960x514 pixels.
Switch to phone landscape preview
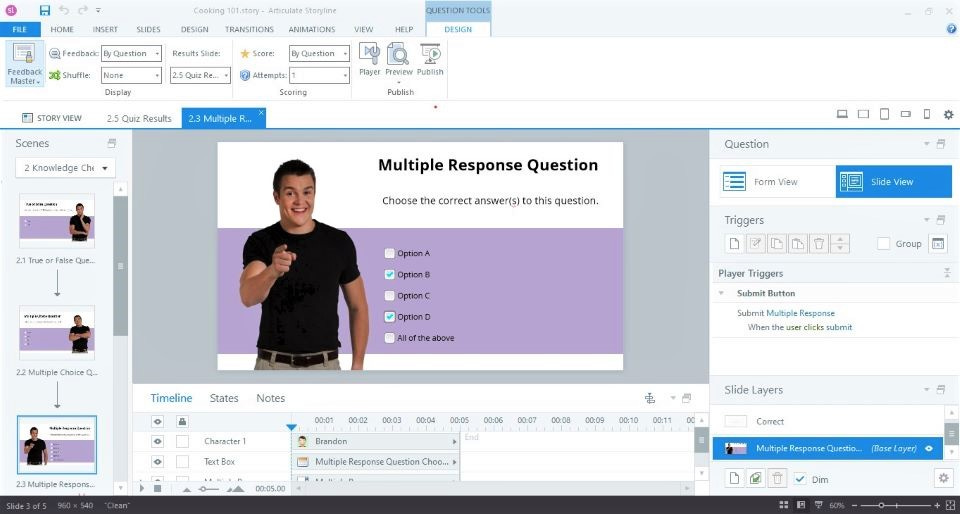906,114
